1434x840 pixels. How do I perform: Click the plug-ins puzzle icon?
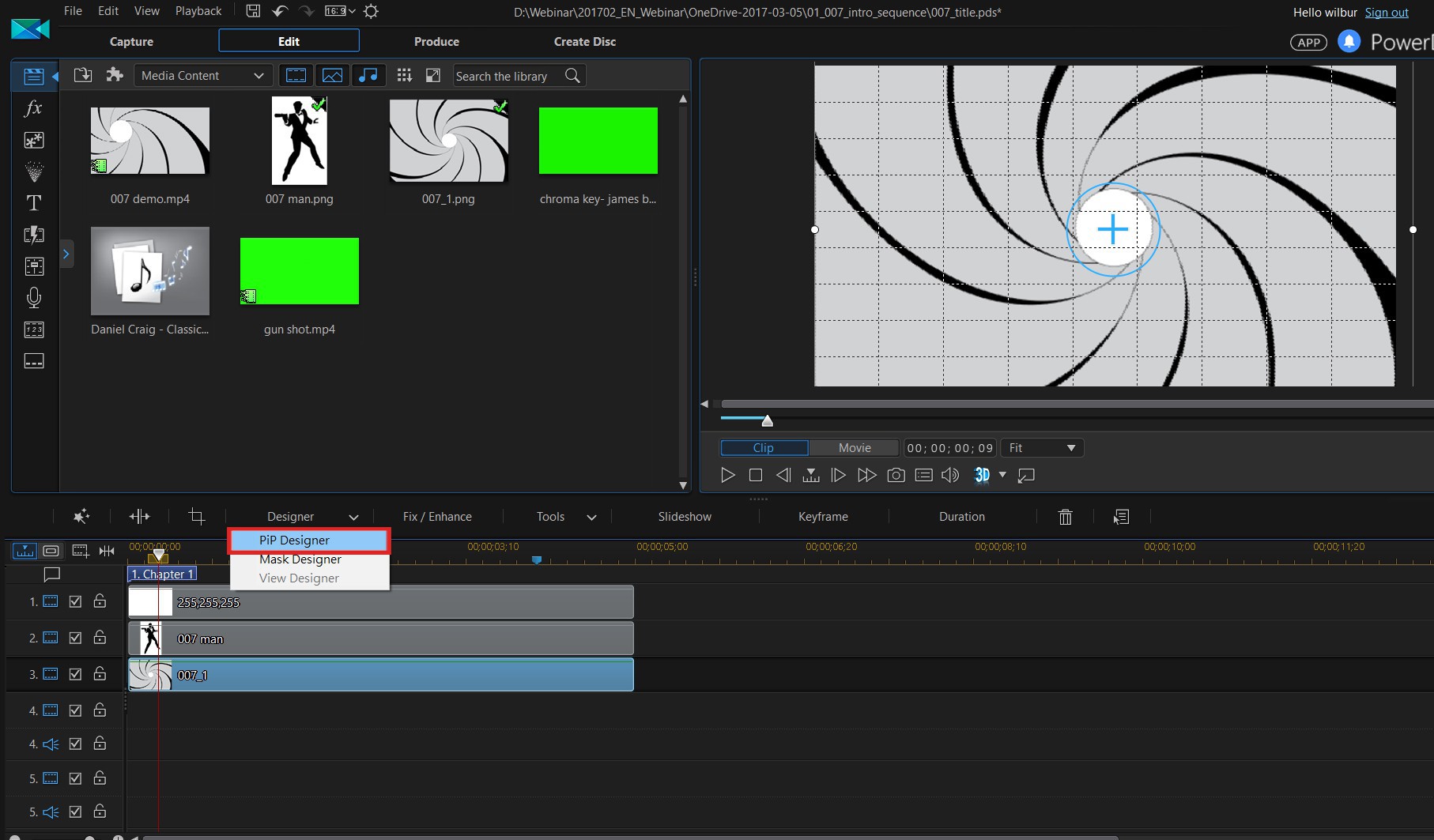point(115,75)
